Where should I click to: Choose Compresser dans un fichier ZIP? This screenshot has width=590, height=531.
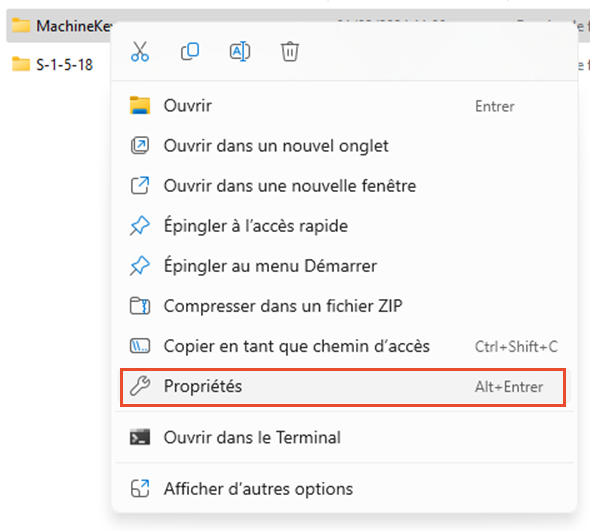(344, 306)
